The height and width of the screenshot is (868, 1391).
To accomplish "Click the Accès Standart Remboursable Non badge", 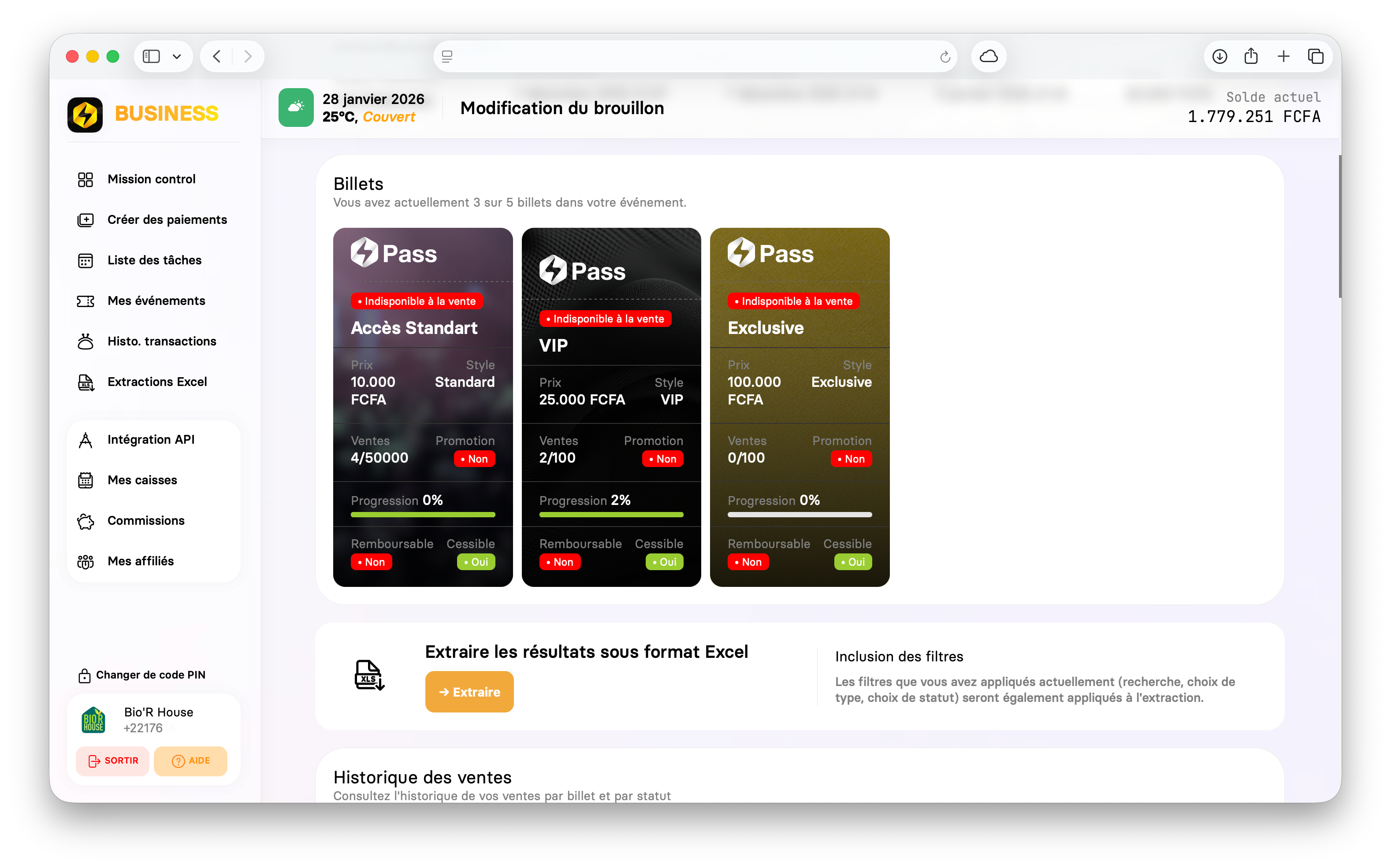I will point(372,562).
